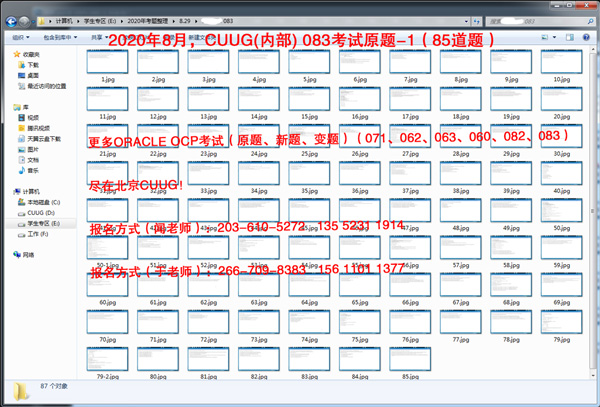600x407 pixels.
Task: Select thumbnail 16.jpg
Action: (360, 99)
